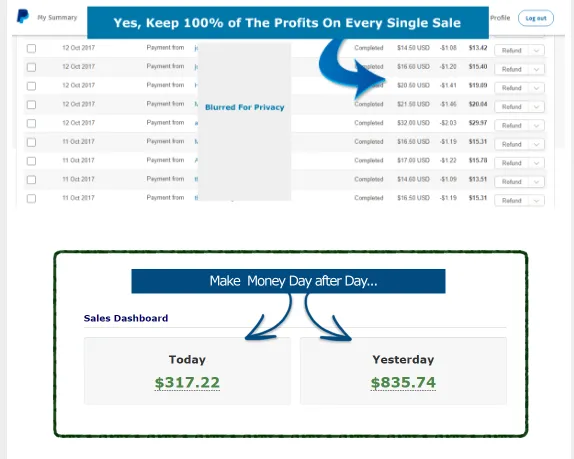The width and height of the screenshot is (574, 459).
Task: Check the box for the $14.50 USD payment
Action: pyautogui.click(x=31, y=48)
